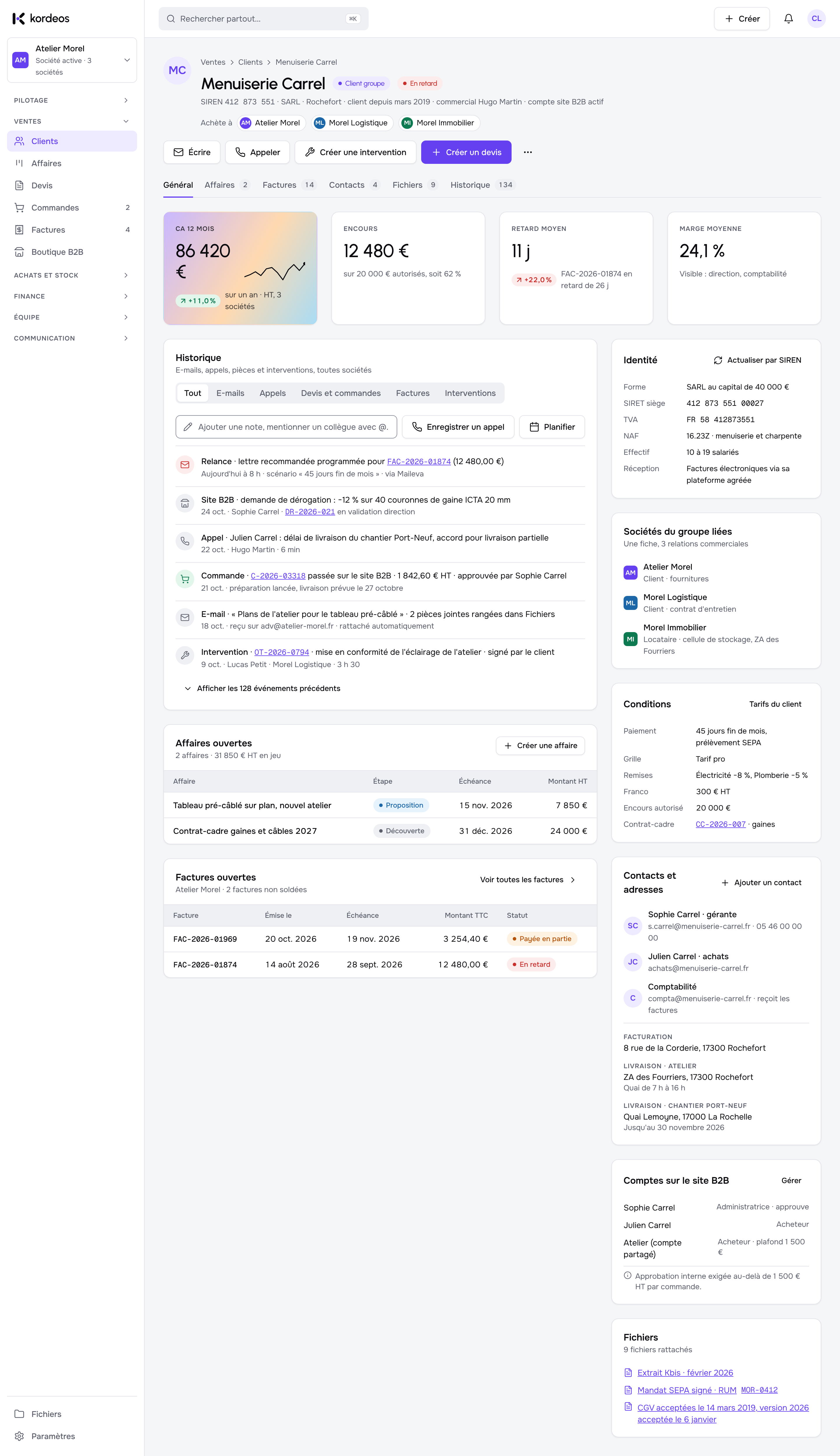Click the Boutique B2B store icon

click(x=19, y=252)
